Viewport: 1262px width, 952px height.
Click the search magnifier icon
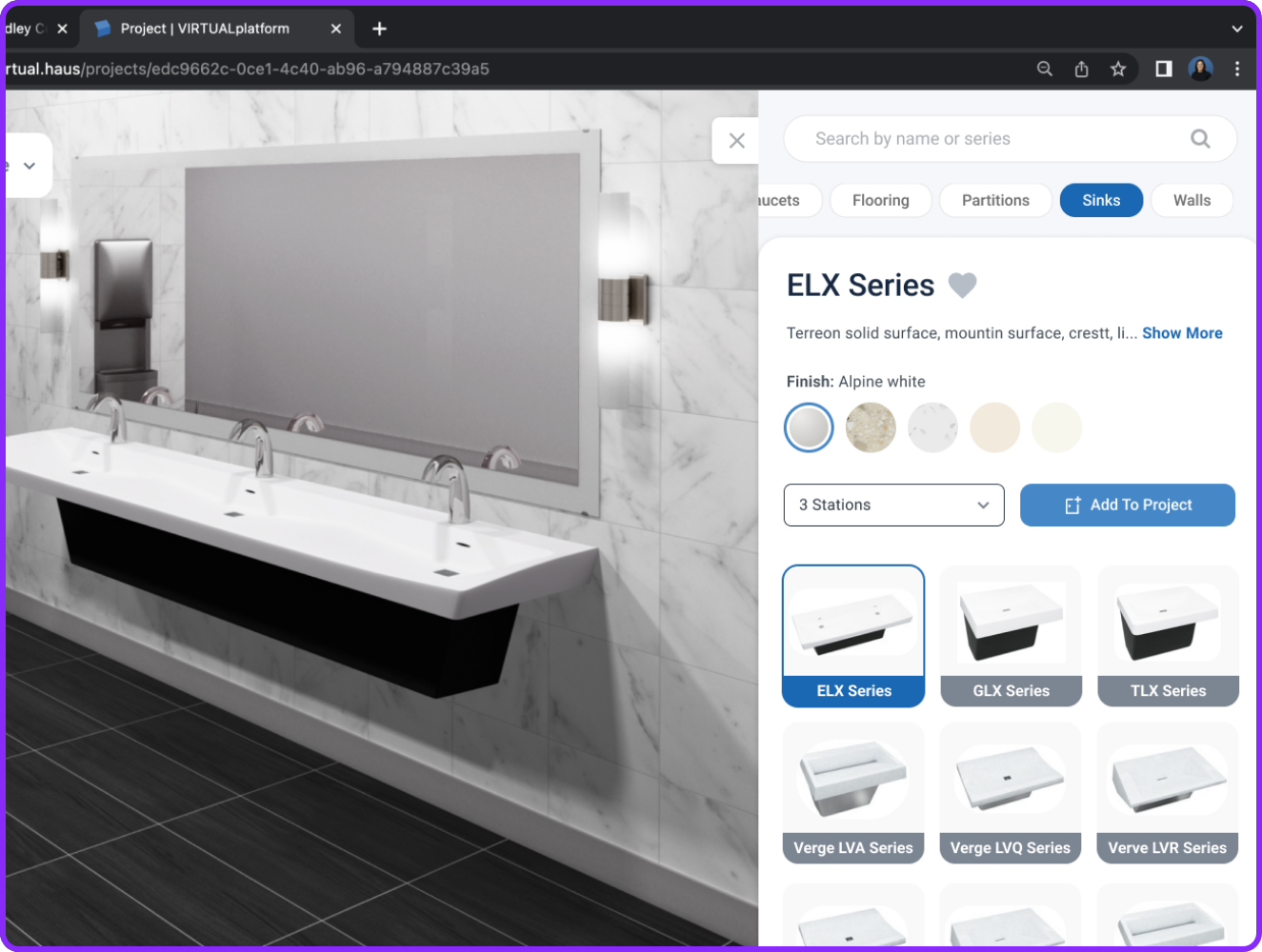click(1200, 139)
